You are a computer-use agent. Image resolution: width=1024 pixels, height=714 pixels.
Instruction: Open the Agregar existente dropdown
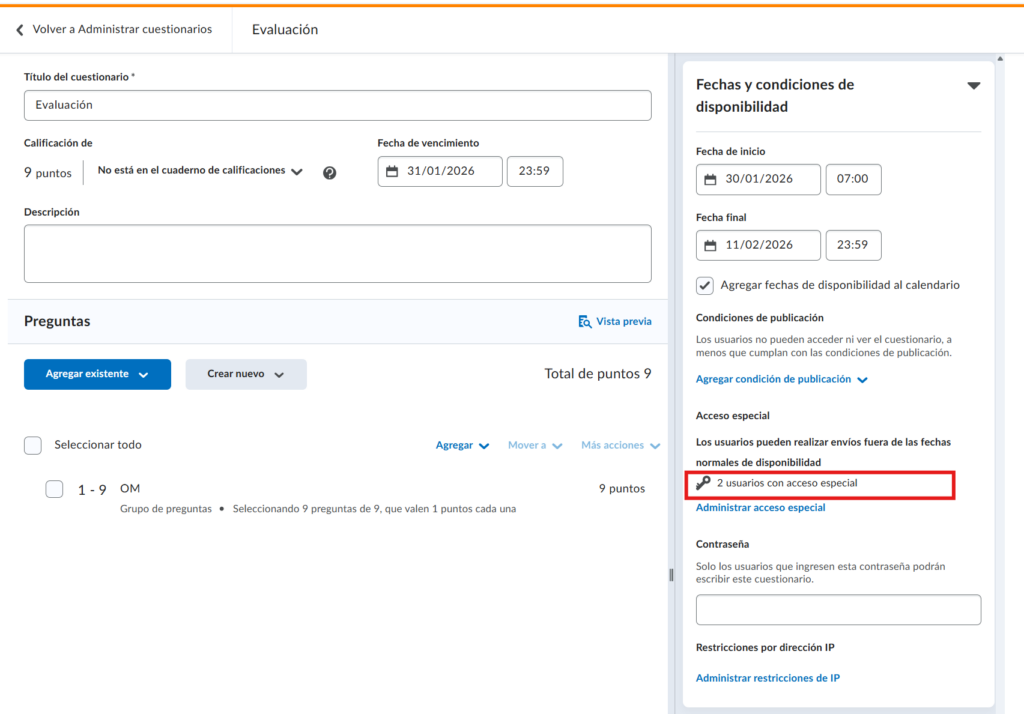click(97, 374)
